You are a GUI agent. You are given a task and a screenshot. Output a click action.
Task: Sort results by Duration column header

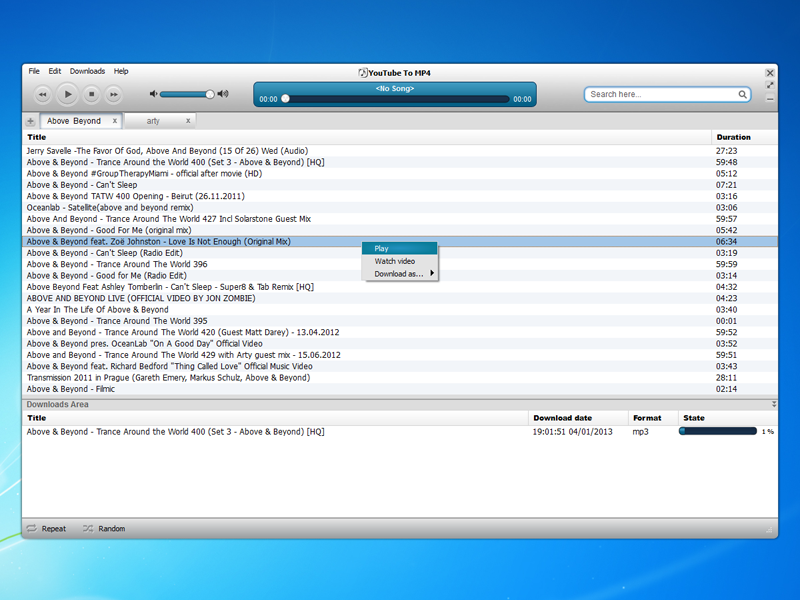[x=744, y=137]
